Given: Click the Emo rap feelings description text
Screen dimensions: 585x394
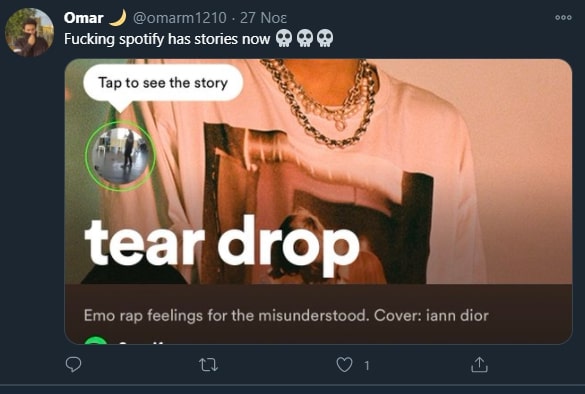Looking at the screenshot, I should 286,316.
